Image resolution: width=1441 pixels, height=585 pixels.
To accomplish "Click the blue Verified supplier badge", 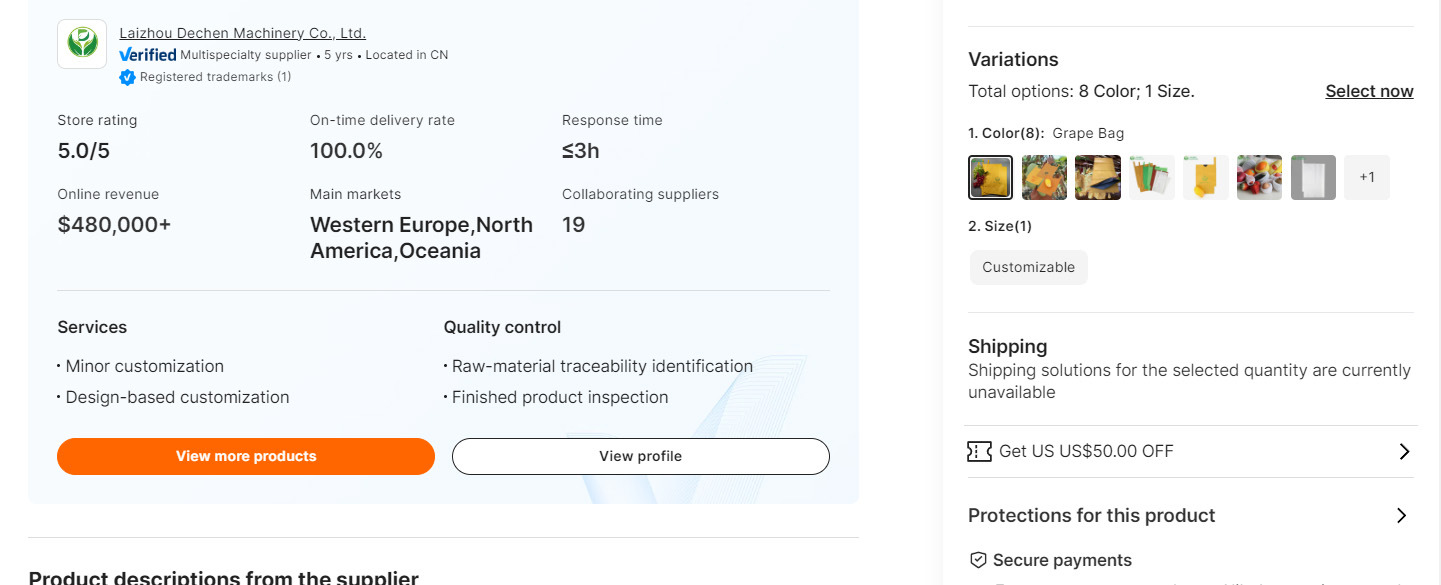I will (x=148, y=55).
